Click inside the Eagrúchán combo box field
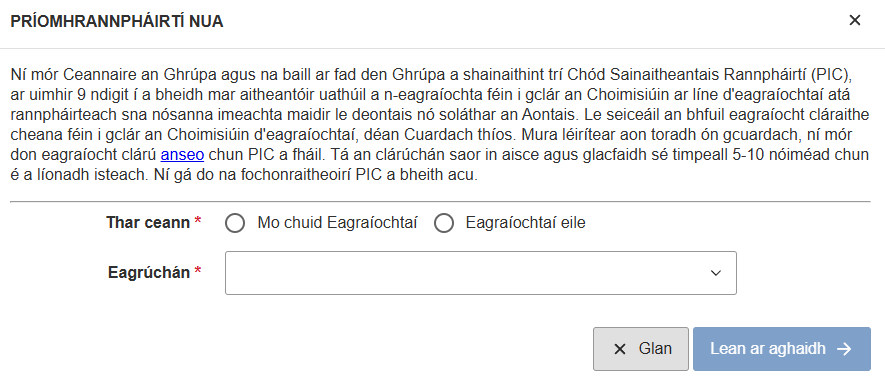 pyautogui.click(x=481, y=273)
